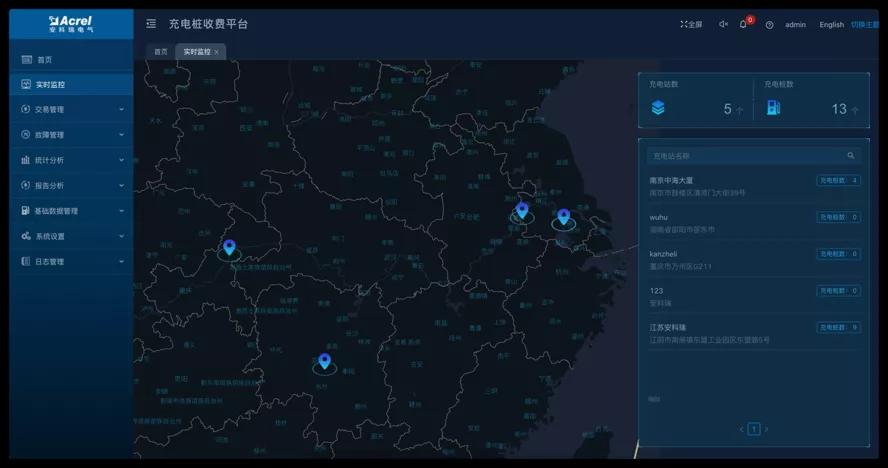Viewport: 888px width, 468px height.
Task: Click the 首页 sidebar icon
Action: pyautogui.click(x=27, y=59)
